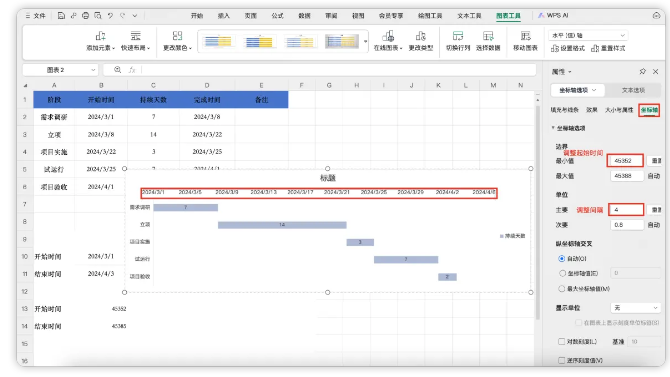Collapse the 坐标轴选项 section triangle

553,127
